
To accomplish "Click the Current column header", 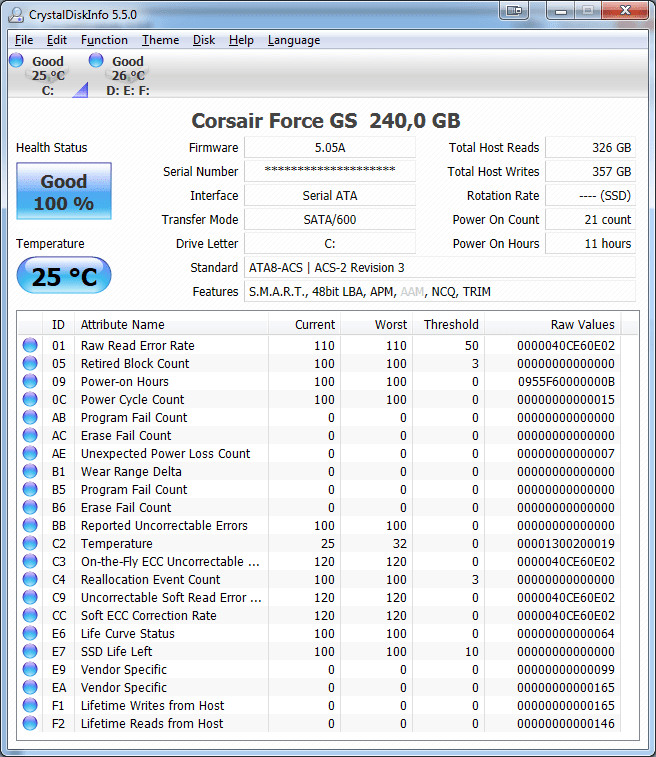I will click(x=305, y=324).
